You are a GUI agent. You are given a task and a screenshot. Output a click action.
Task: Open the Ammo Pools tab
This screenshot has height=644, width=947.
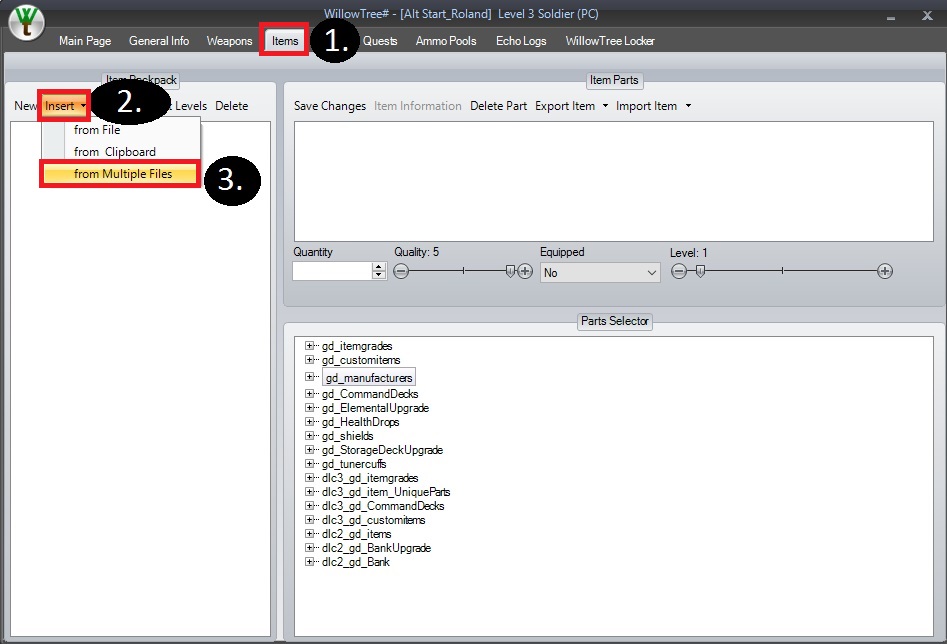pyautogui.click(x=446, y=41)
